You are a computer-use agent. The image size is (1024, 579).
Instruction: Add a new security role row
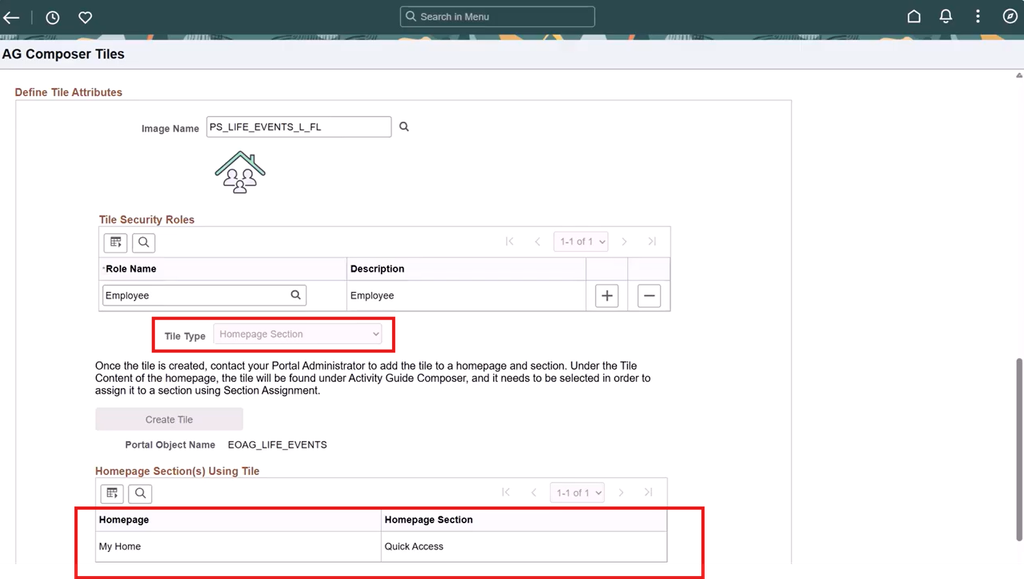click(607, 296)
